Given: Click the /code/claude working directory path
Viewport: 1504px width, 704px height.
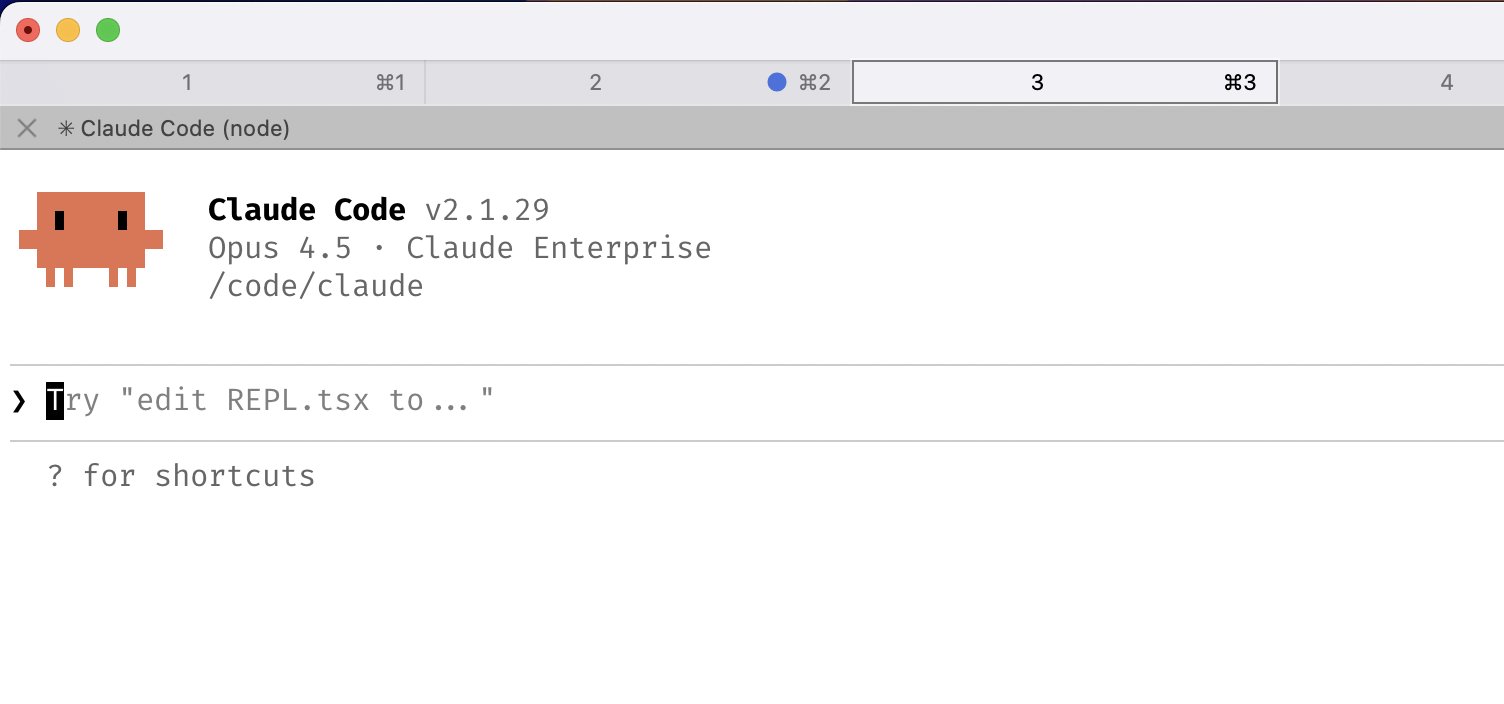Looking at the screenshot, I should [315, 286].
